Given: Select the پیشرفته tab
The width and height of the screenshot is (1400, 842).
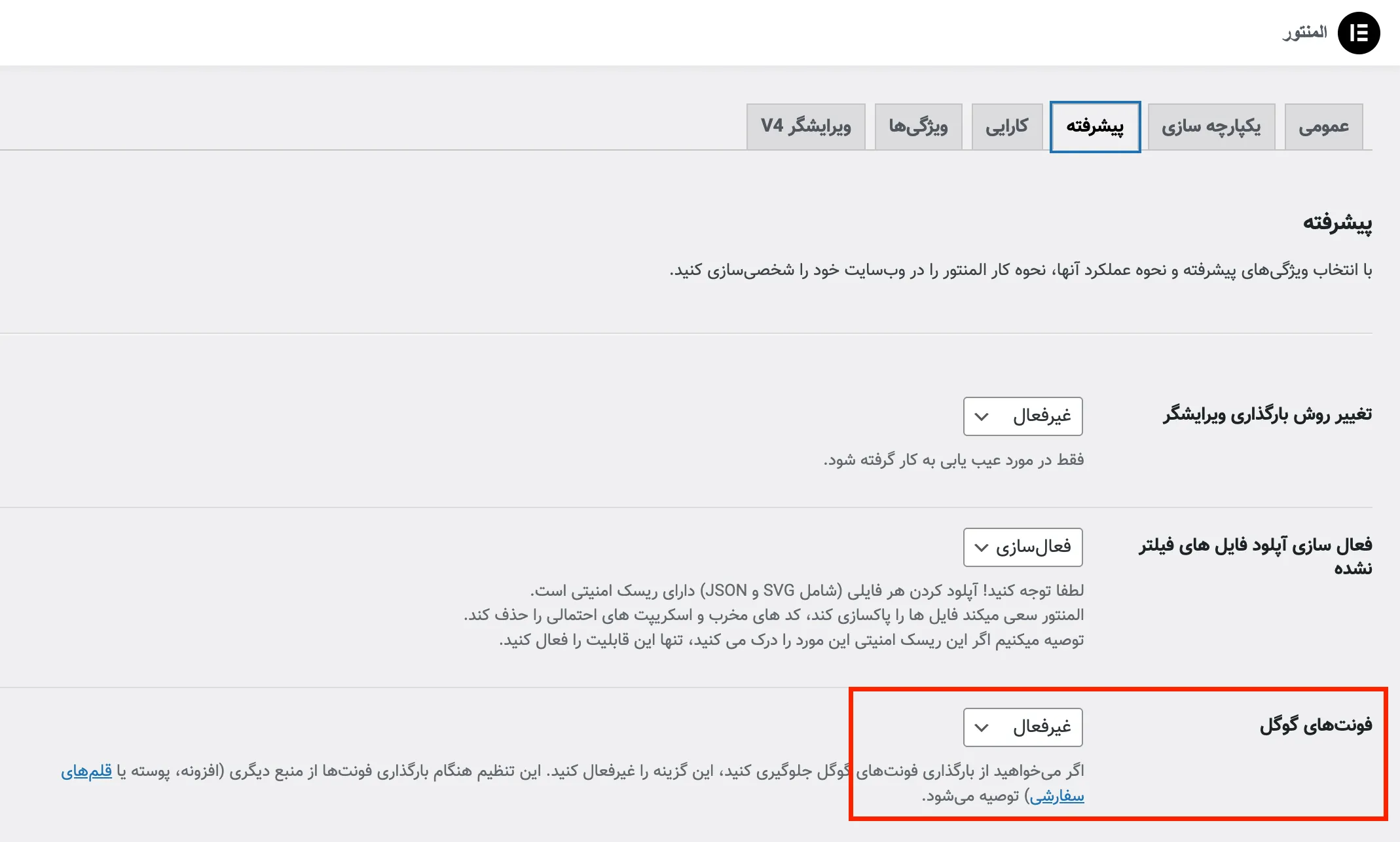Looking at the screenshot, I should point(1095,126).
